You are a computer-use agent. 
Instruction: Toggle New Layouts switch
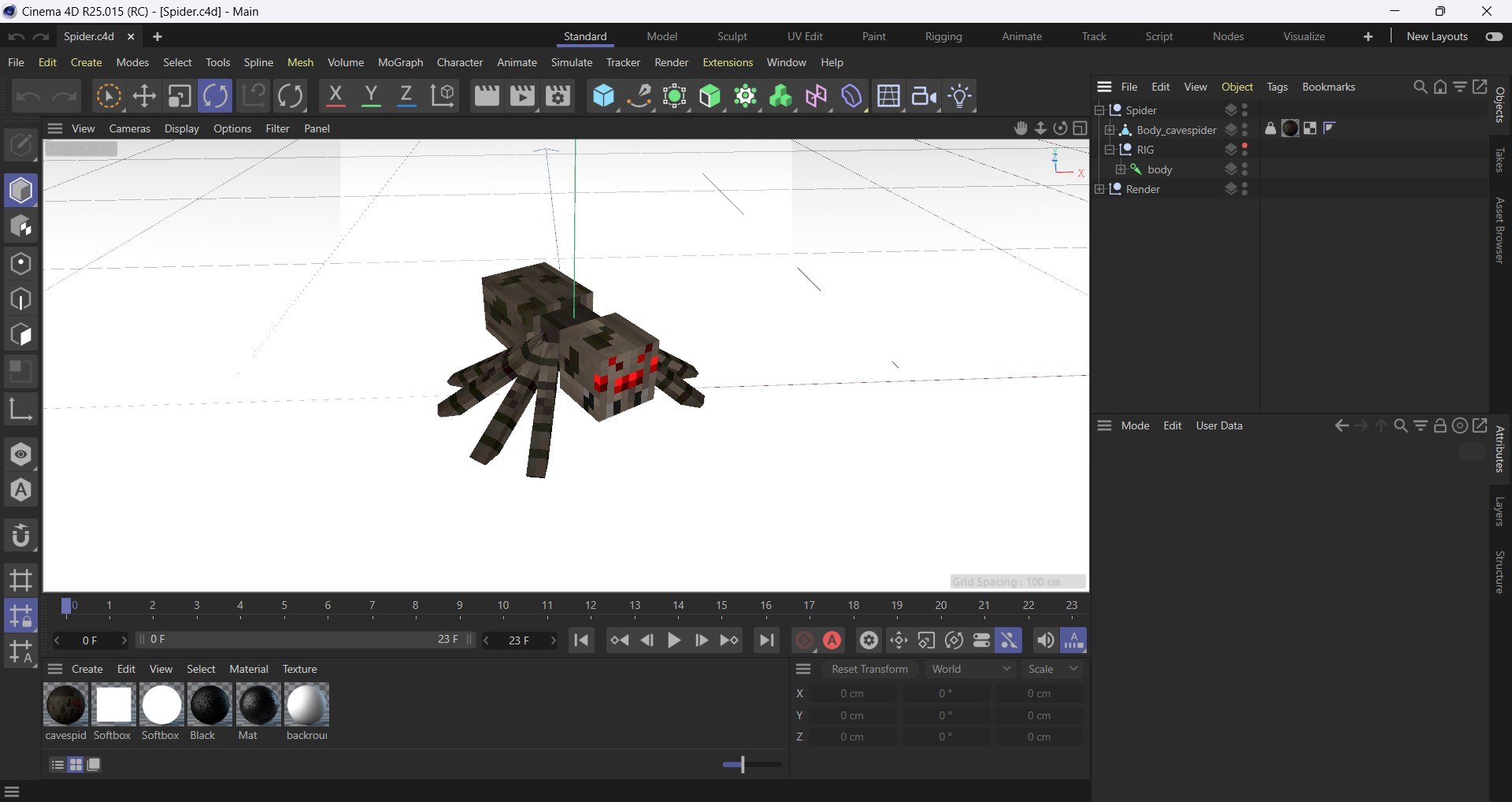1494,36
